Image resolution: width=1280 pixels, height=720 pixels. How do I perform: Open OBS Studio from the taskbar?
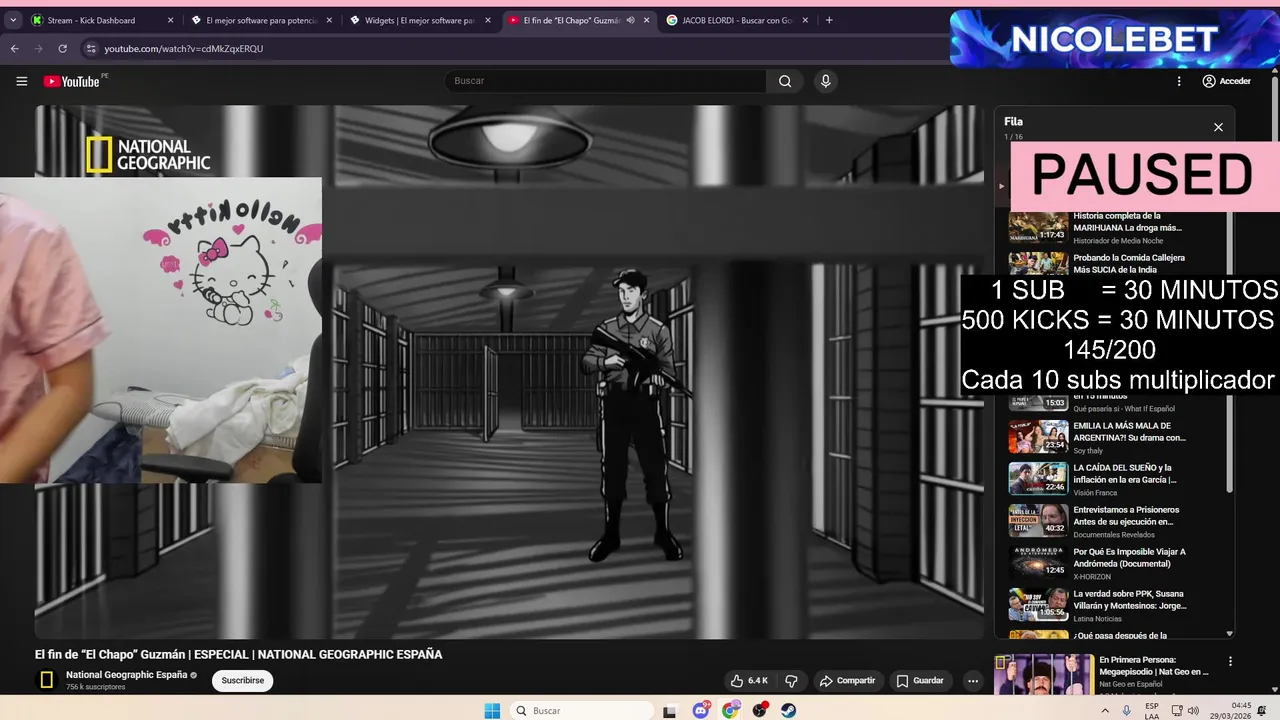760,711
